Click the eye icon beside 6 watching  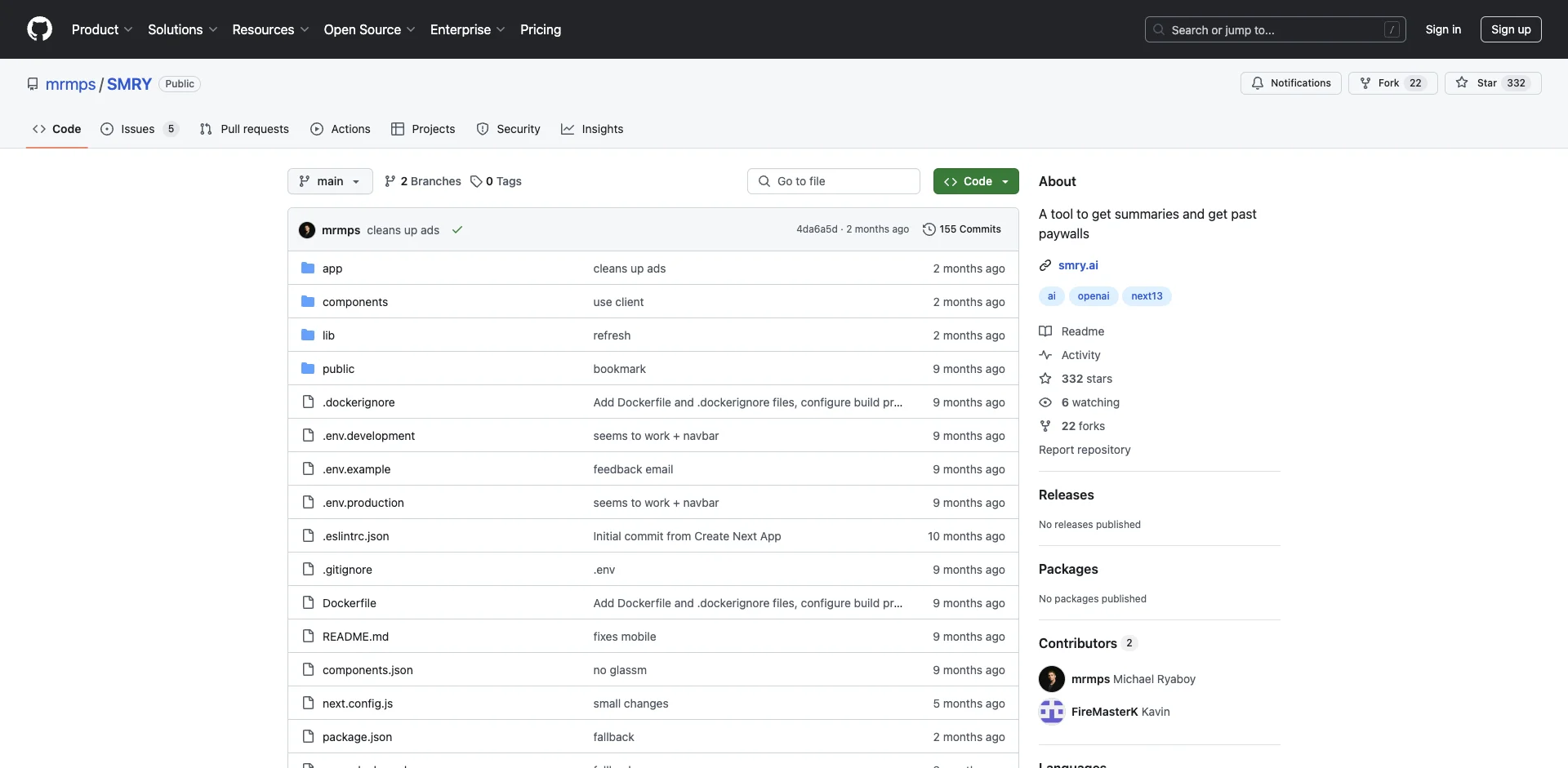point(1045,402)
